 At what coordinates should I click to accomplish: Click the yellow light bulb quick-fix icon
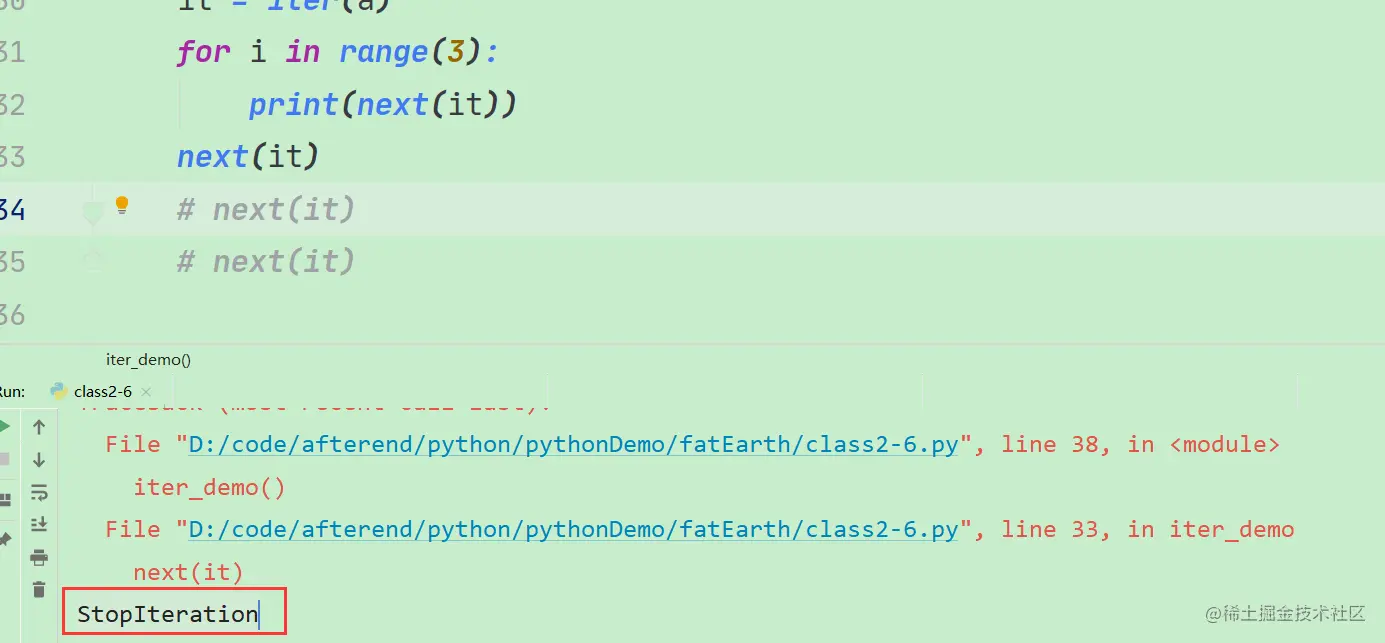click(x=122, y=205)
